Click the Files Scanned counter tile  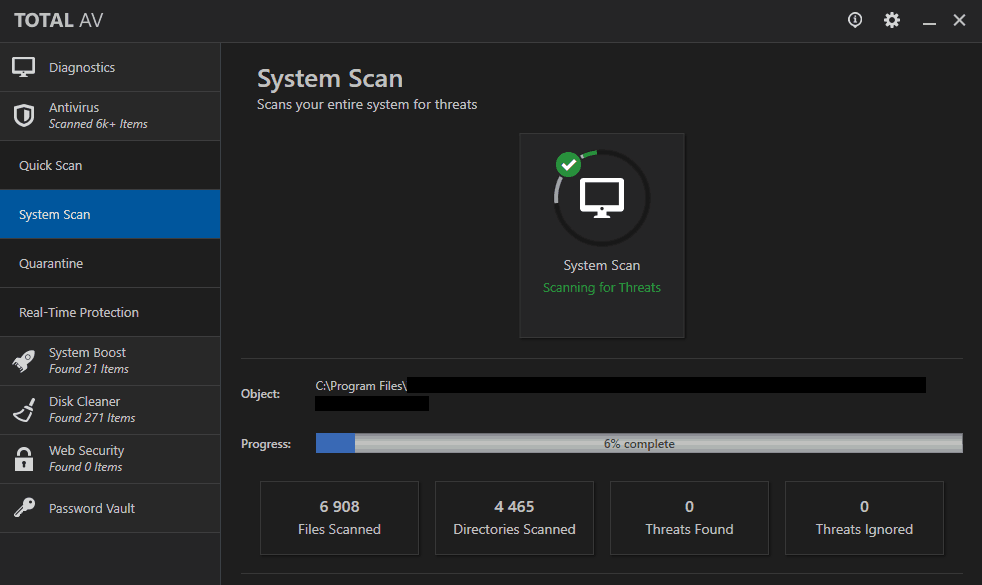pyautogui.click(x=339, y=517)
